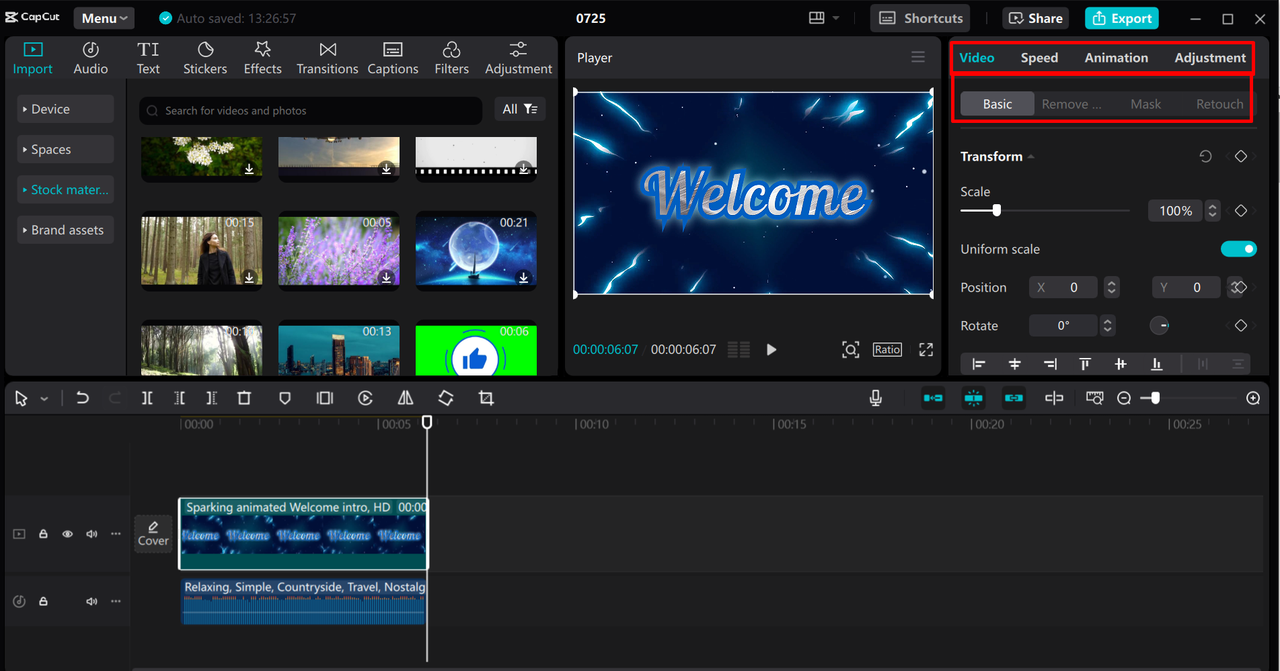
Task: Lock the video track
Action: 43,534
